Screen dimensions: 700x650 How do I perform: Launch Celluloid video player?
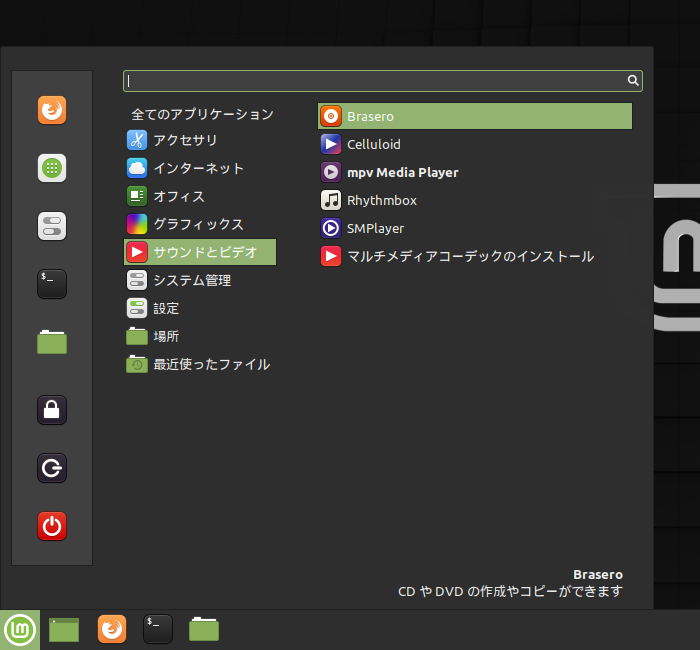(475, 144)
